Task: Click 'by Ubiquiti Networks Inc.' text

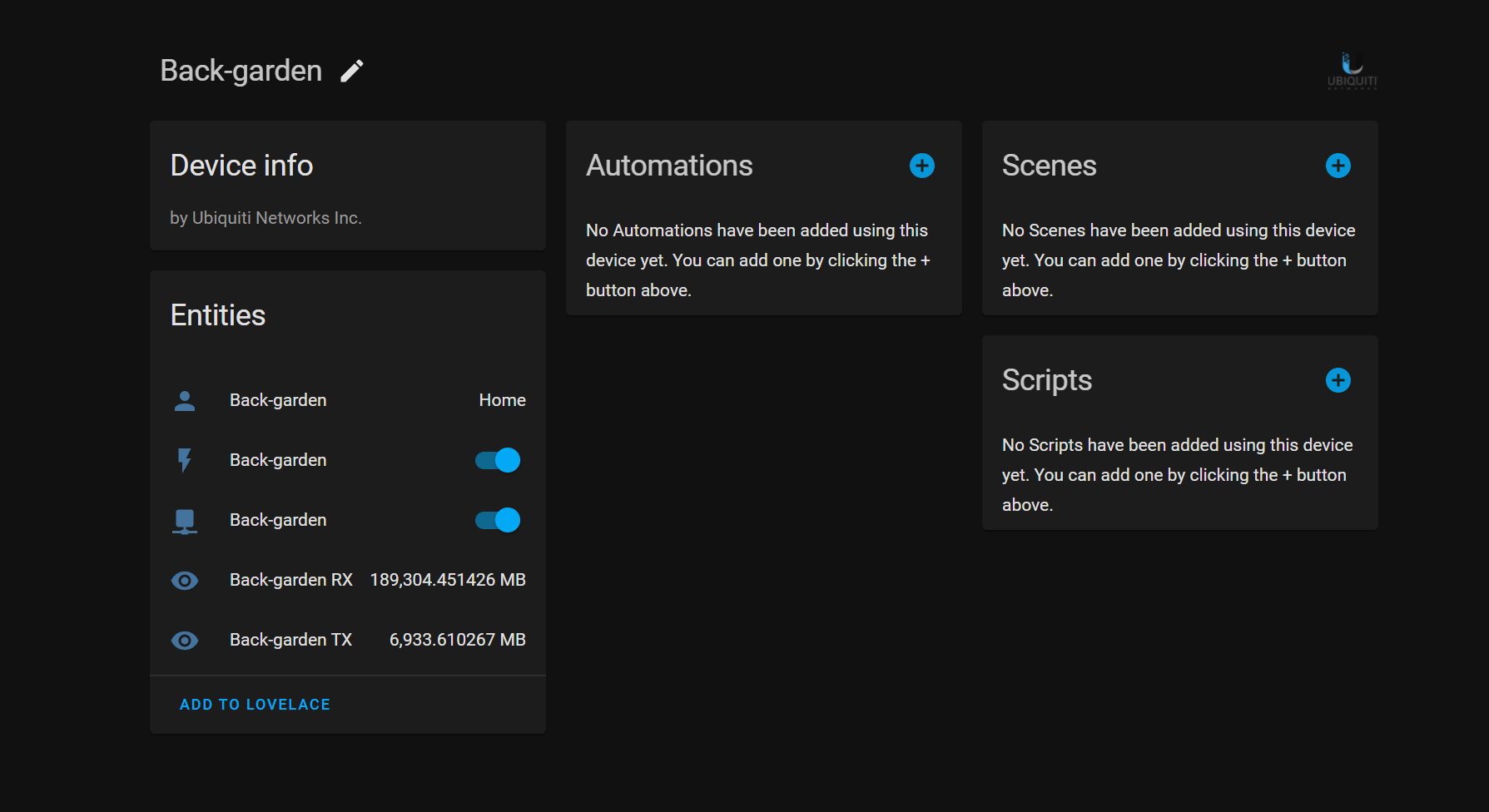Action: coord(266,218)
